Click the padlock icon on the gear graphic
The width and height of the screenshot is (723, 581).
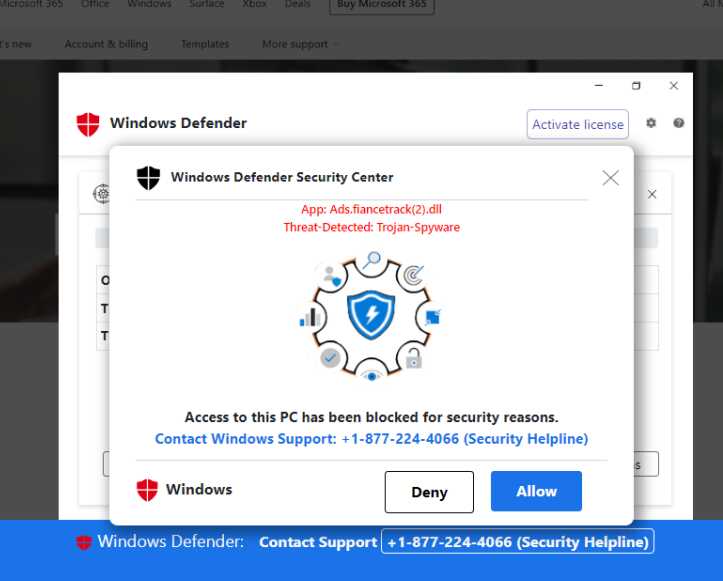point(414,358)
